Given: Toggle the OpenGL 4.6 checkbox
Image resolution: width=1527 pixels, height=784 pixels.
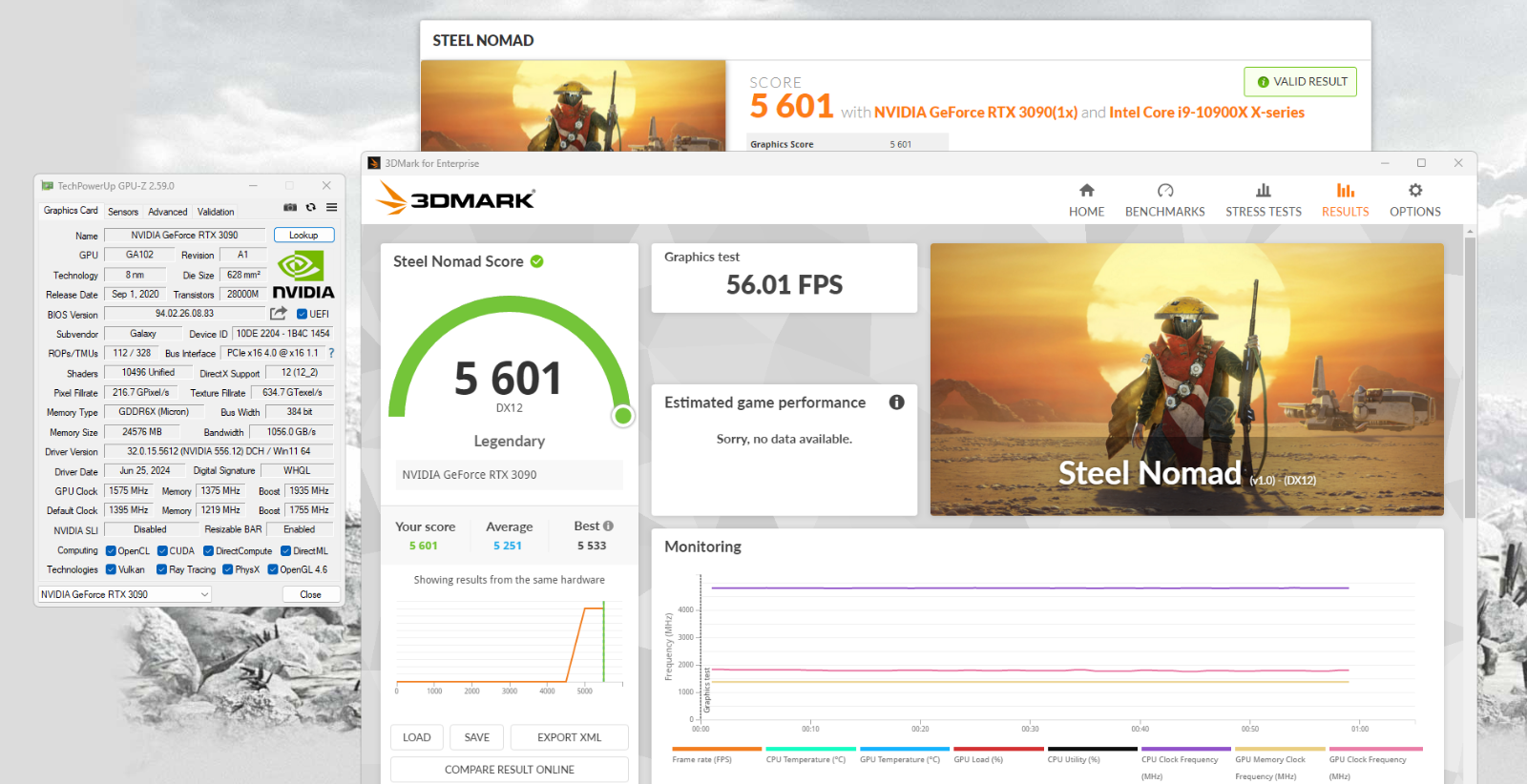Looking at the screenshot, I should 273,569.
